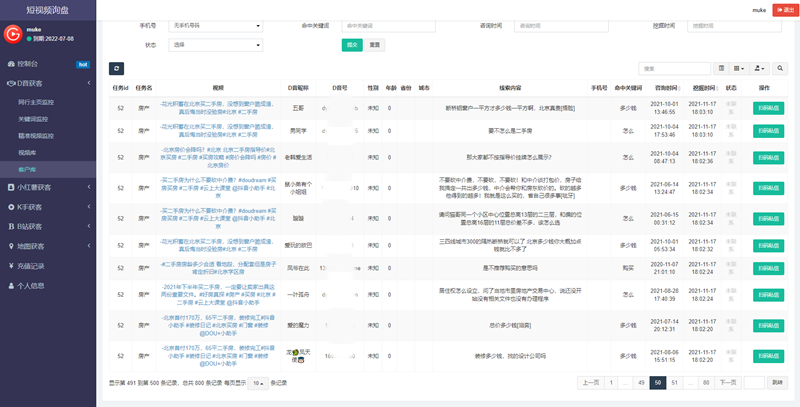Click the user avatar in sidebar
Screen dimensions: 800x407
14,34
